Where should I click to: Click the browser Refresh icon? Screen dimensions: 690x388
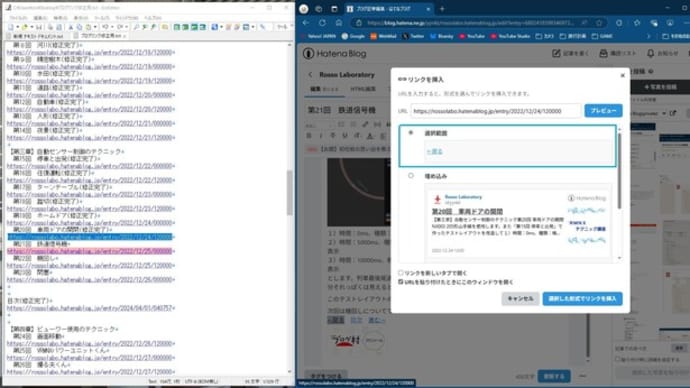[322, 23]
